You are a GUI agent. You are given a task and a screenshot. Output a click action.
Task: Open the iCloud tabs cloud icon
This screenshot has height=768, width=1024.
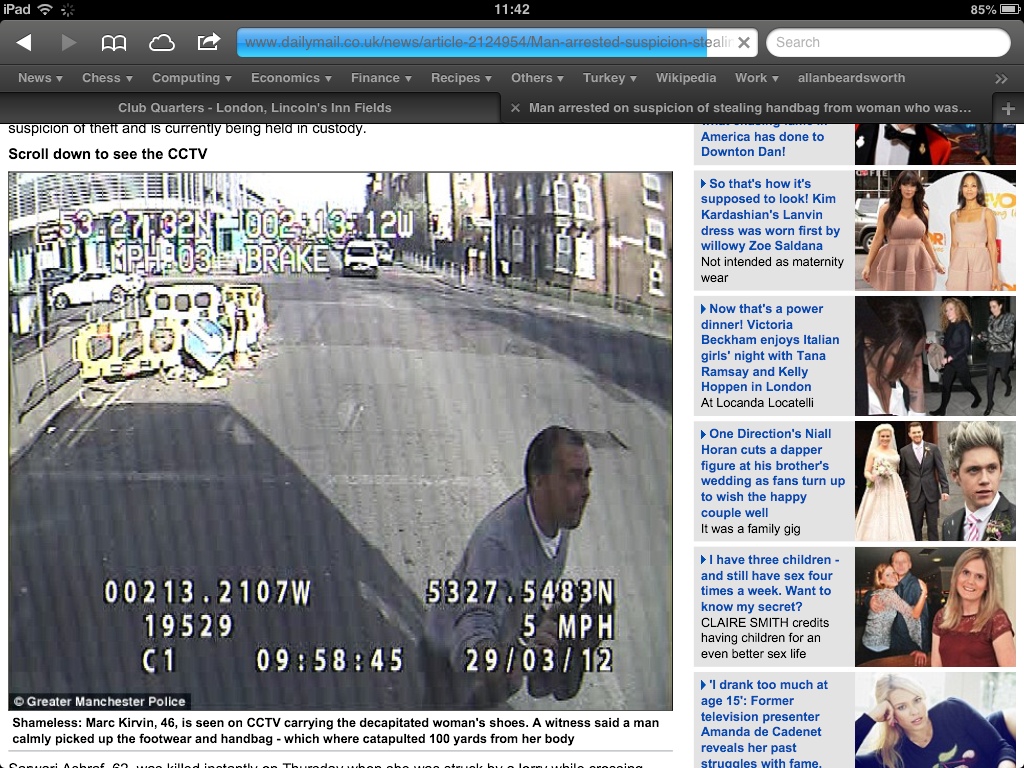pos(161,42)
